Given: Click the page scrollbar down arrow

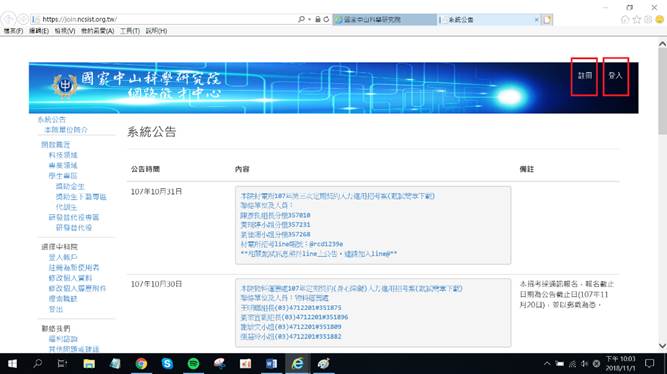Looking at the screenshot, I should 662,346.
